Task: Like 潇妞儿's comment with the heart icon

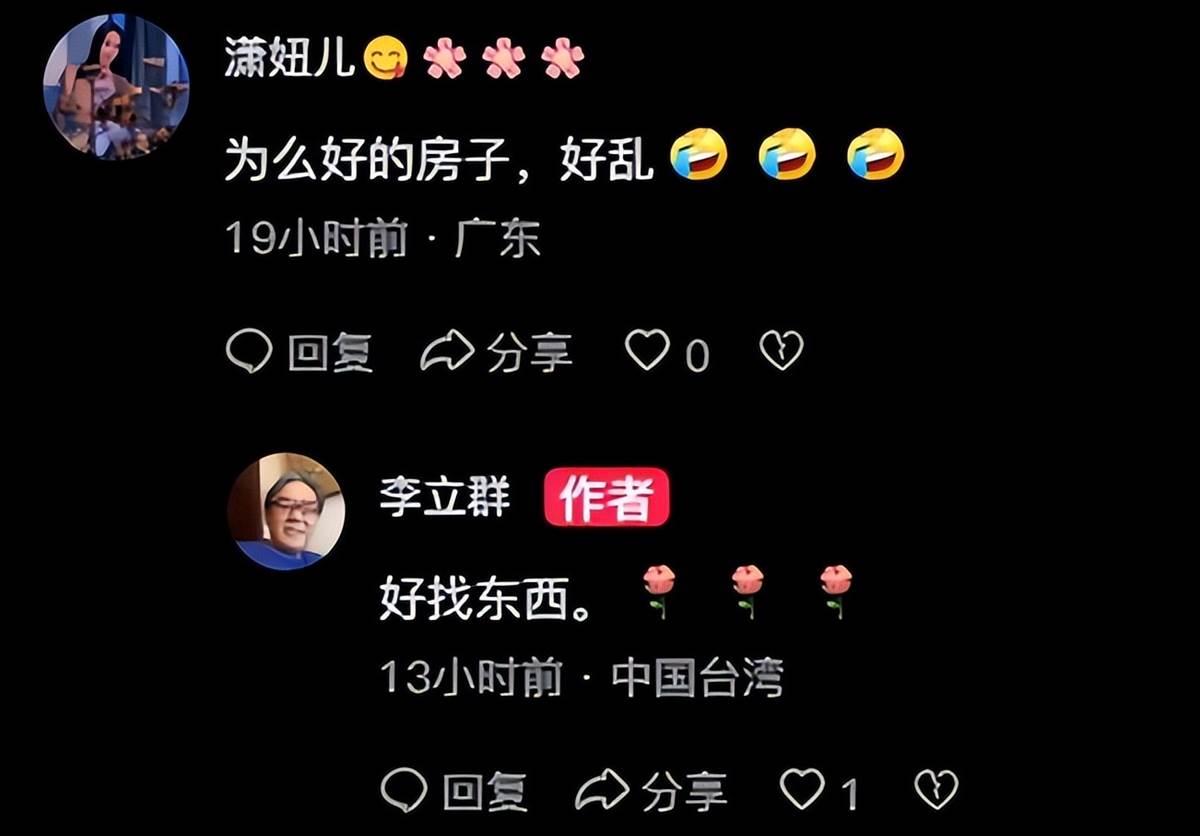Action: pos(647,351)
